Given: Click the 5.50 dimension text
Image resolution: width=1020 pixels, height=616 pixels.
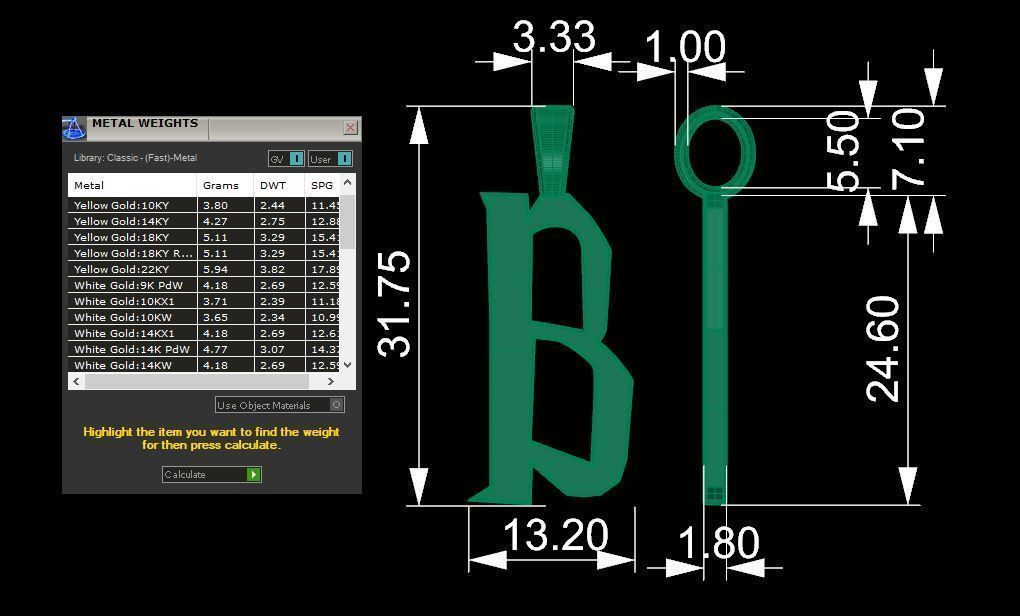Looking at the screenshot, I should pyautogui.click(x=843, y=151).
